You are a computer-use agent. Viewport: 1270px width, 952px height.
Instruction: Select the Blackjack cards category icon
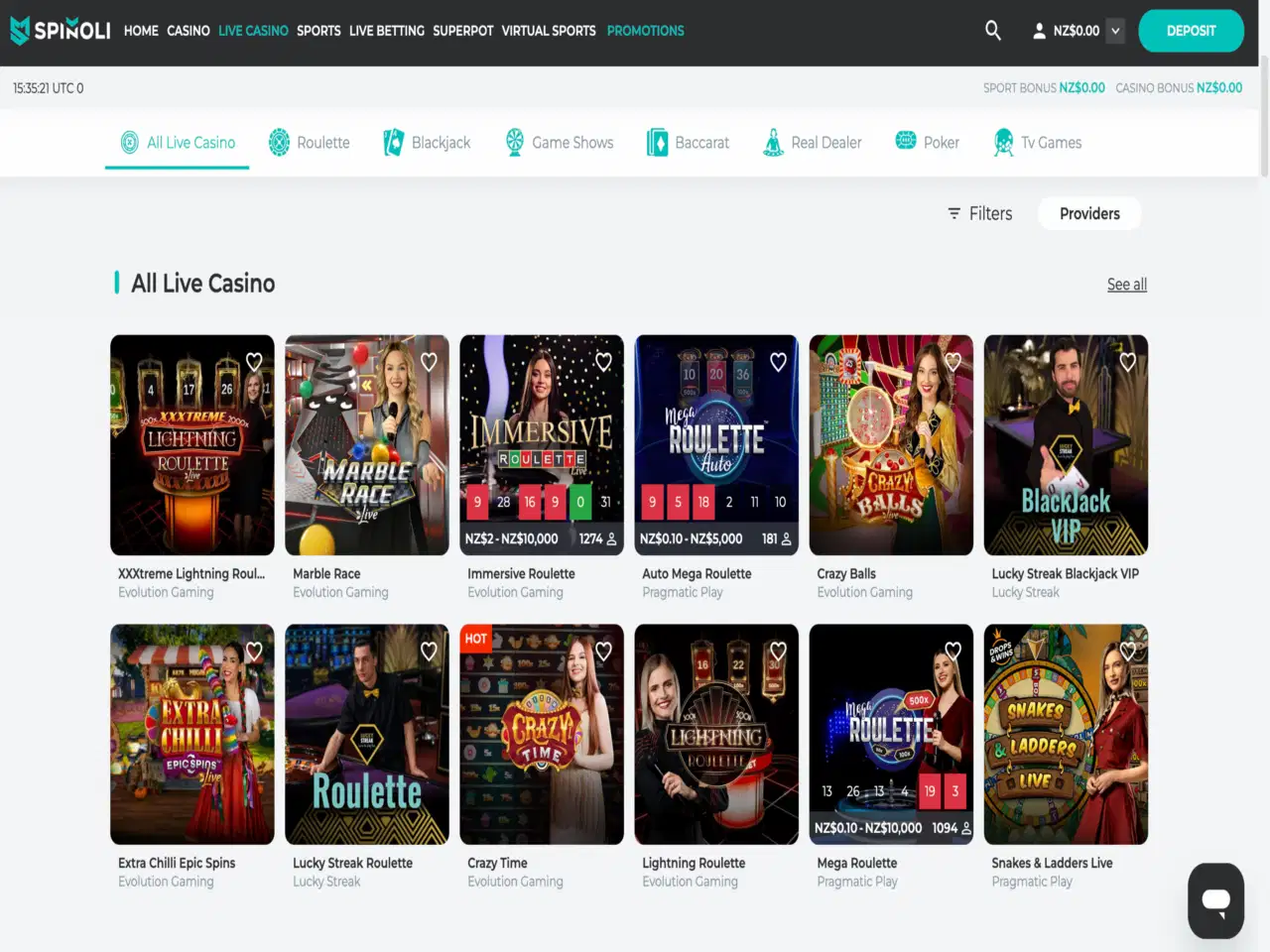tap(394, 143)
